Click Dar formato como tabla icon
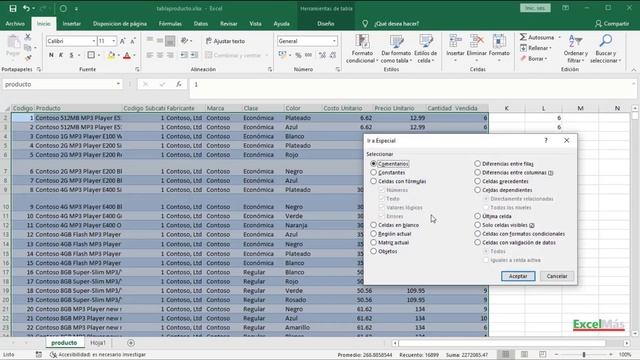Image resolution: width=640 pixels, height=360 pixels. click(x=396, y=41)
